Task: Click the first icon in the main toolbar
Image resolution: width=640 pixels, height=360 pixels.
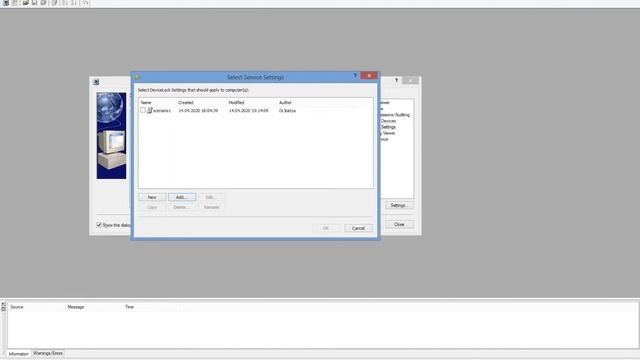Action: tap(6, 3)
